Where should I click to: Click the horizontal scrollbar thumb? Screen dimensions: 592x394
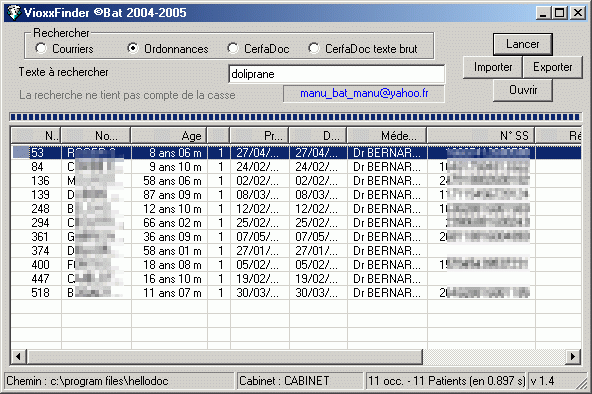224,356
